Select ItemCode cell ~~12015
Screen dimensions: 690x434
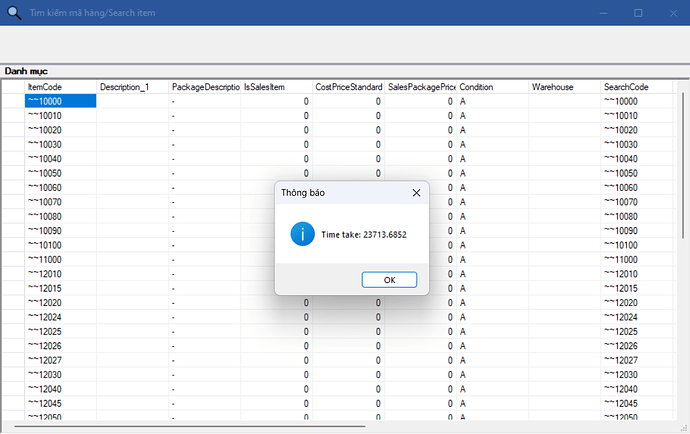pos(60,288)
